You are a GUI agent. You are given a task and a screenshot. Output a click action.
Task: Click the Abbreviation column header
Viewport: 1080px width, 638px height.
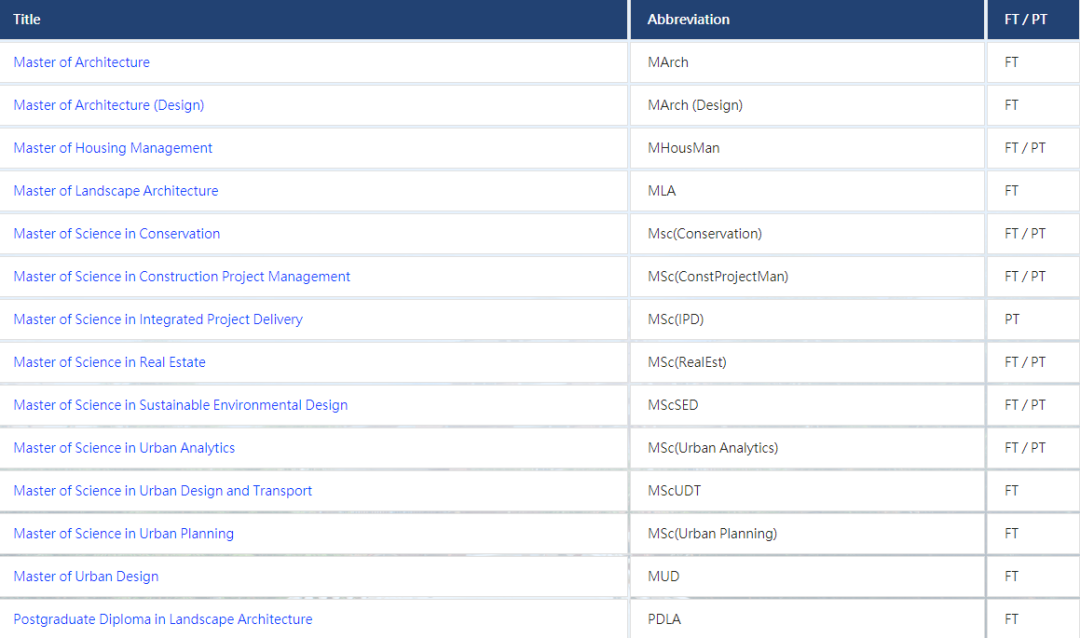coord(688,19)
